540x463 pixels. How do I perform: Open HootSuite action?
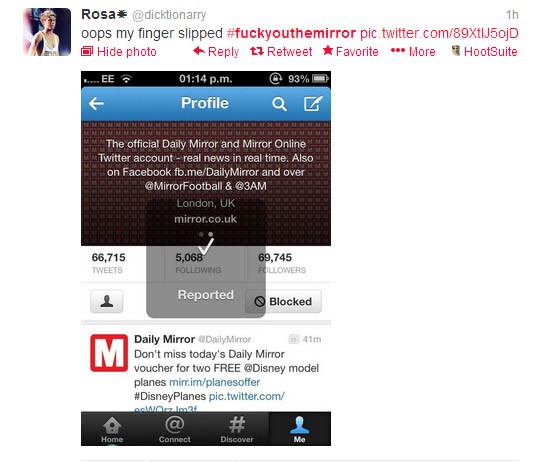tap(484, 52)
